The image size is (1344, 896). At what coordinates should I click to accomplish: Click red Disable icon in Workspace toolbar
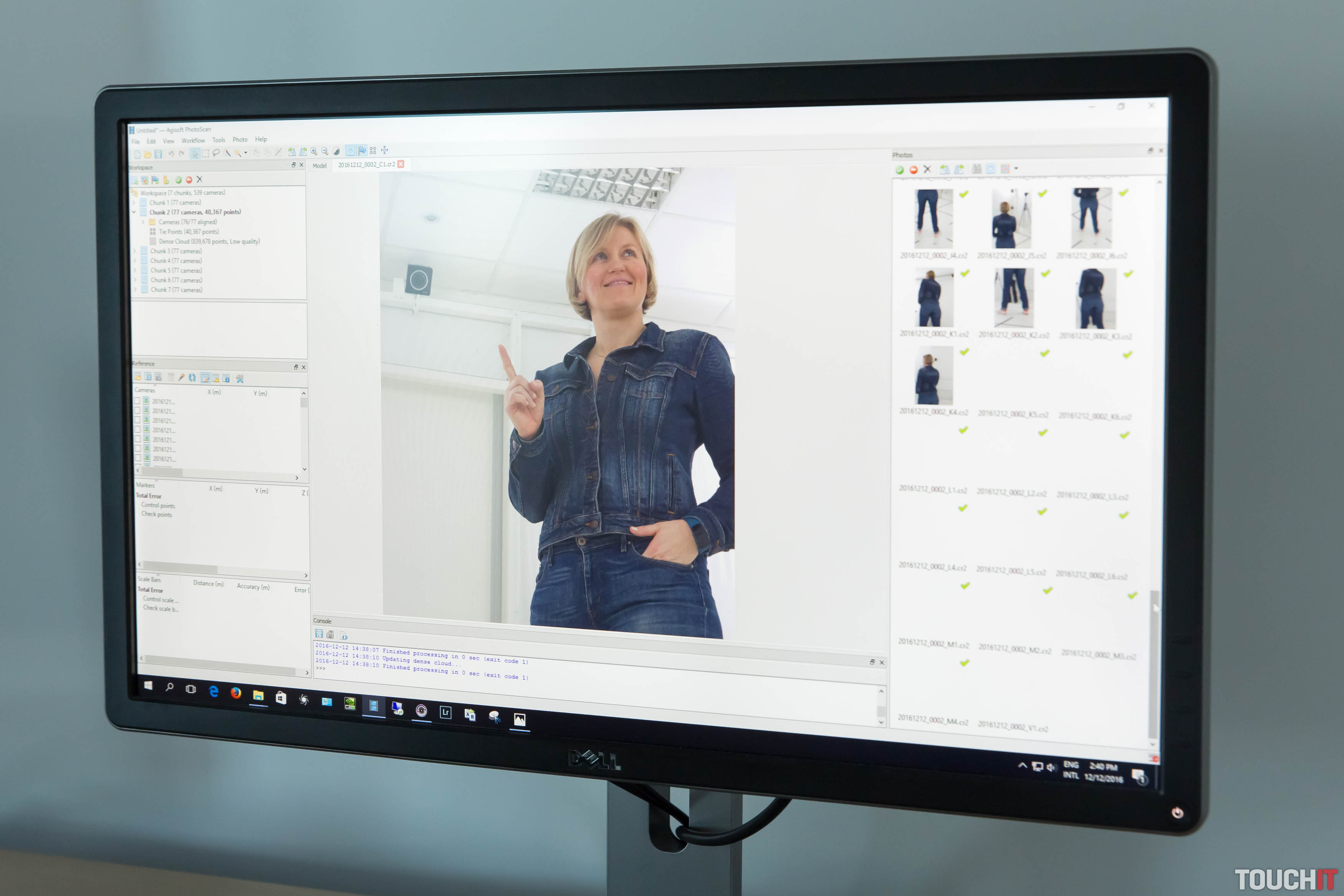coord(189,180)
